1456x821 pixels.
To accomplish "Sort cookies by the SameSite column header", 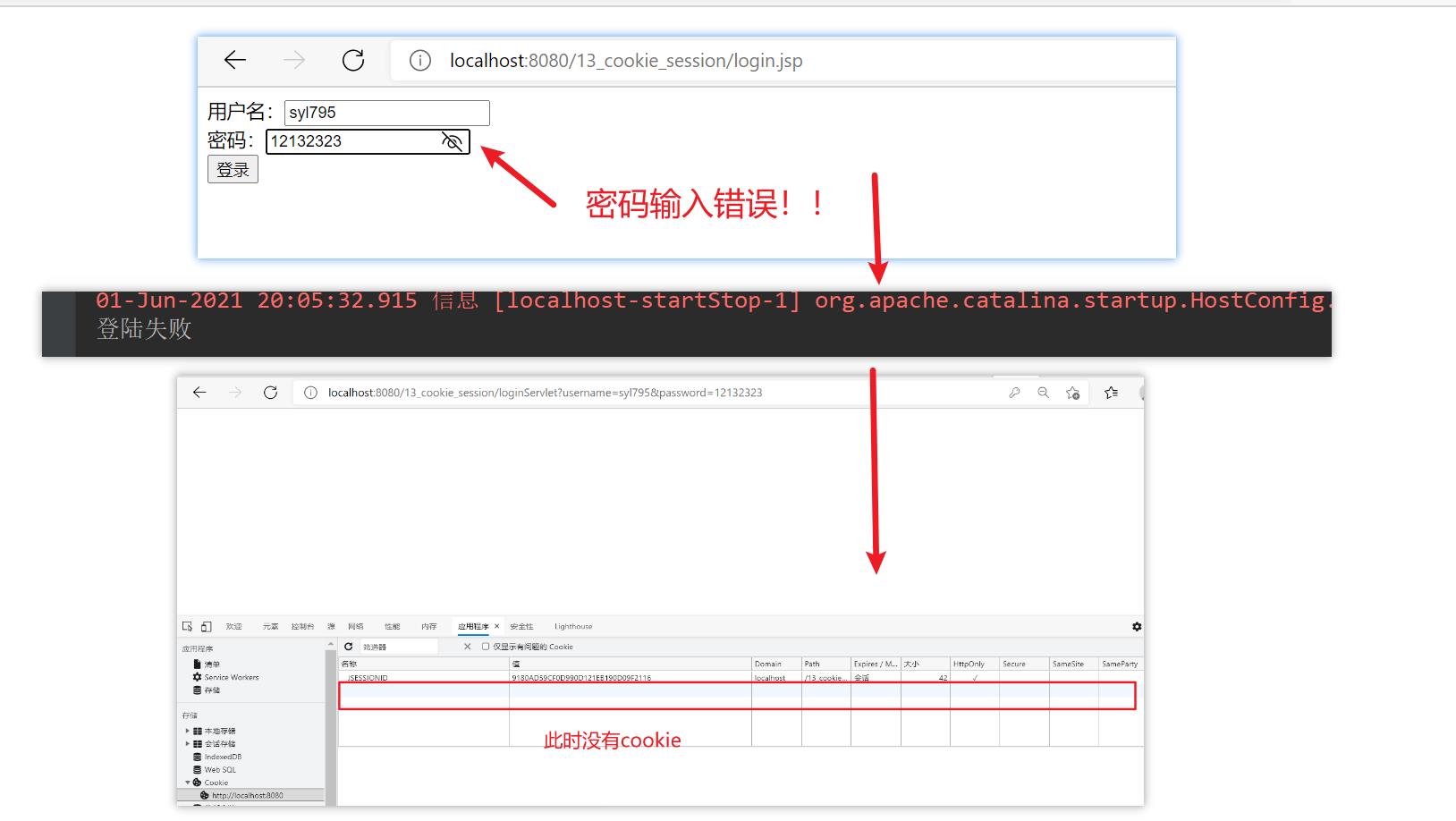I will point(1074,664).
